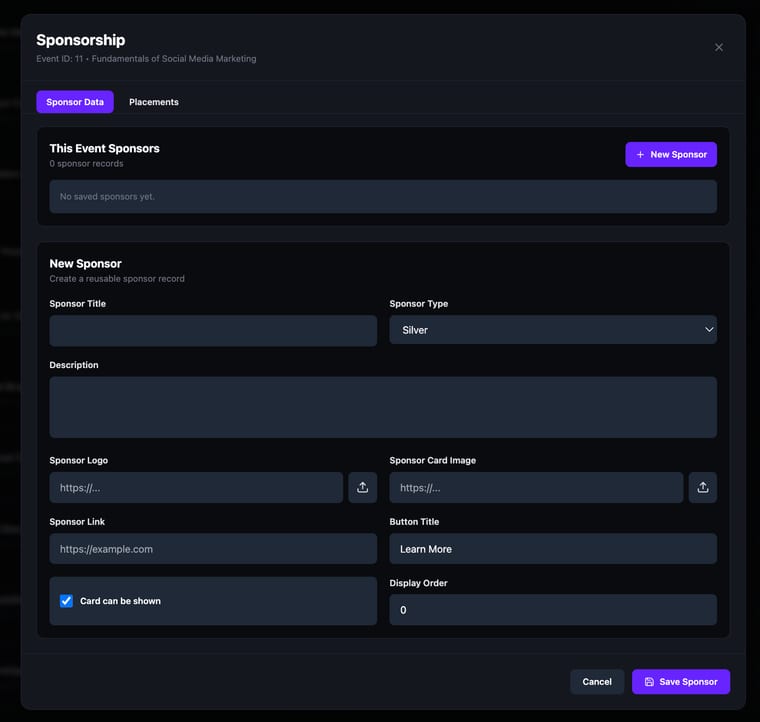Screen dimensions: 760x722
Task: Click the Sponsor Link field
Action: [x=213, y=549]
